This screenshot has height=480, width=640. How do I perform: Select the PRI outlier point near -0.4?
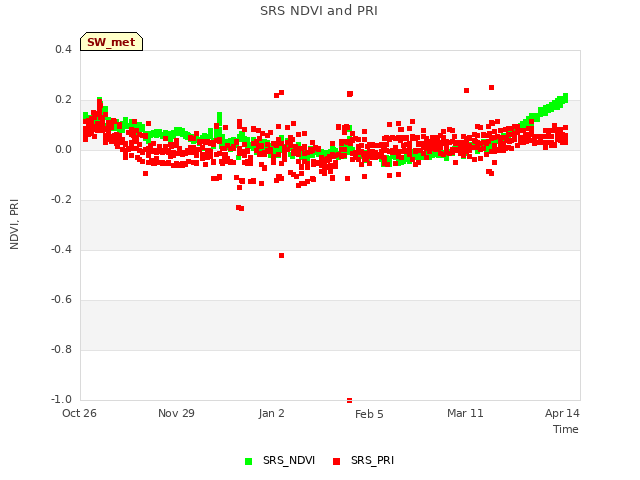tap(281, 256)
